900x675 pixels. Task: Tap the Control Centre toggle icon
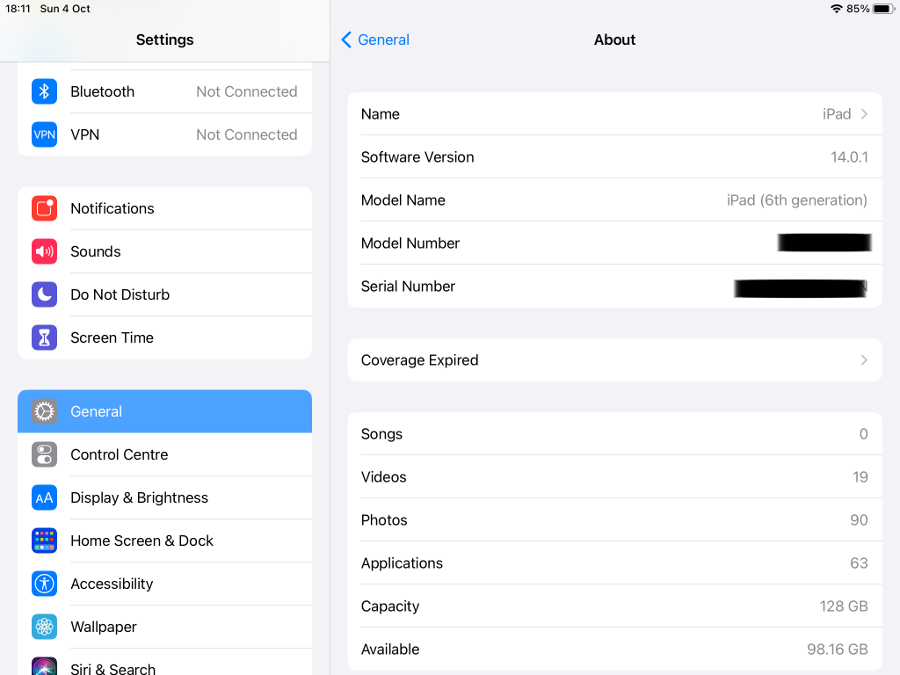pos(44,455)
